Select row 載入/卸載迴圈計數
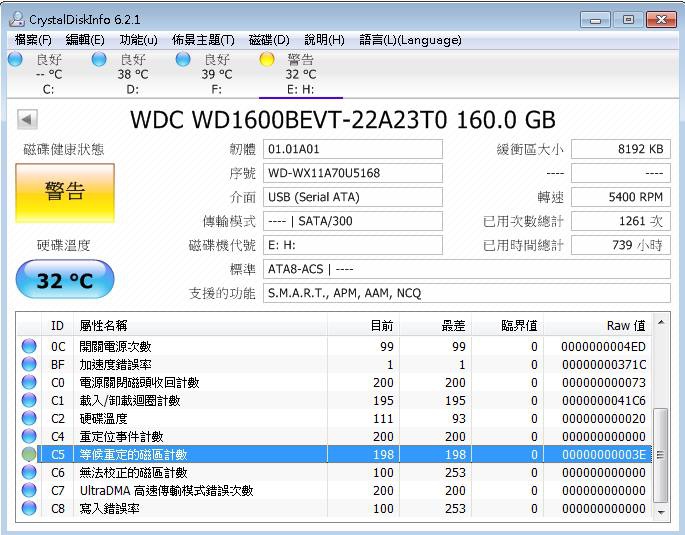685x535 pixels. tap(334, 400)
